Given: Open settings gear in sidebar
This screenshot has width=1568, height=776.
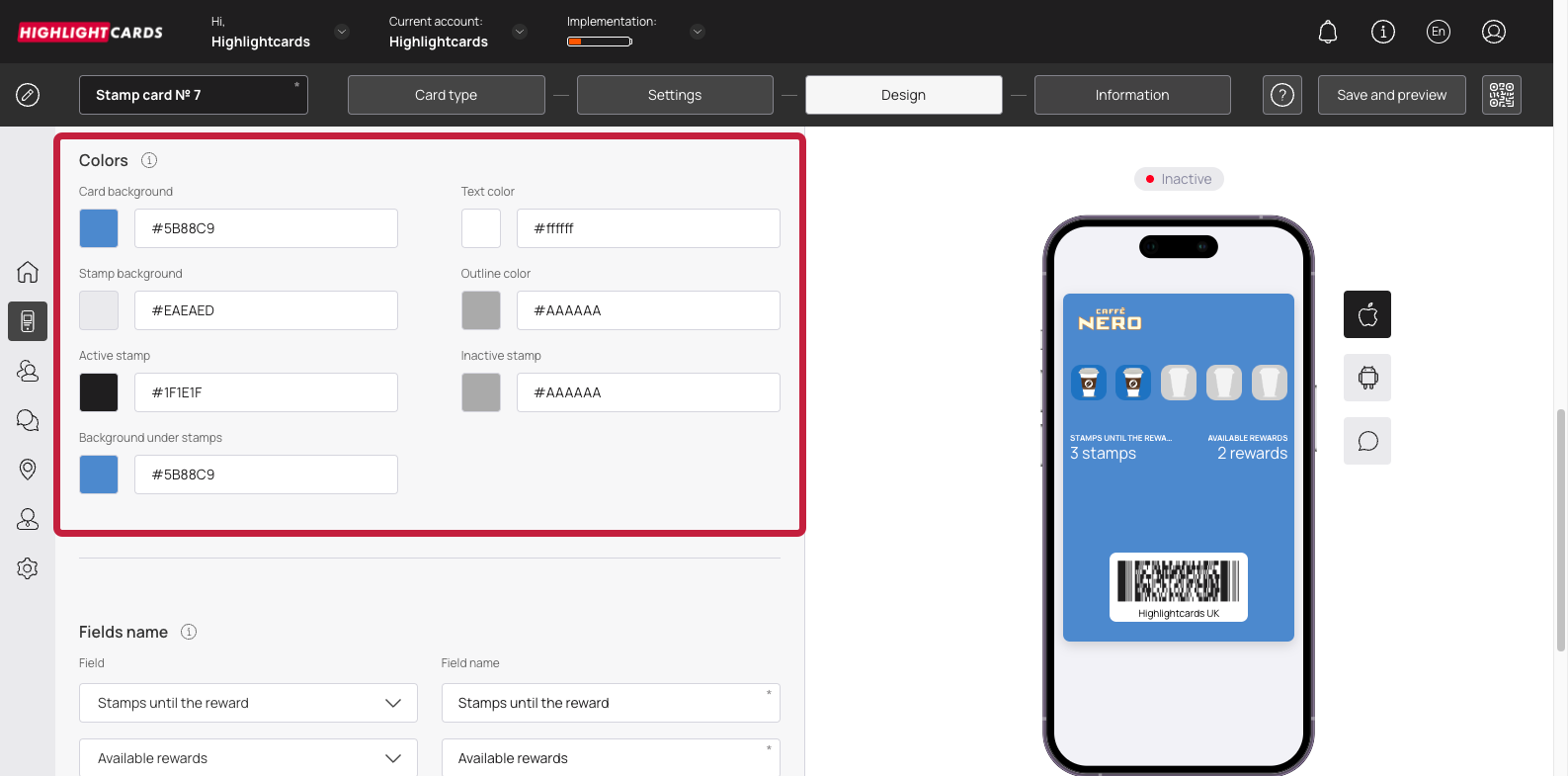Looking at the screenshot, I should (28, 568).
